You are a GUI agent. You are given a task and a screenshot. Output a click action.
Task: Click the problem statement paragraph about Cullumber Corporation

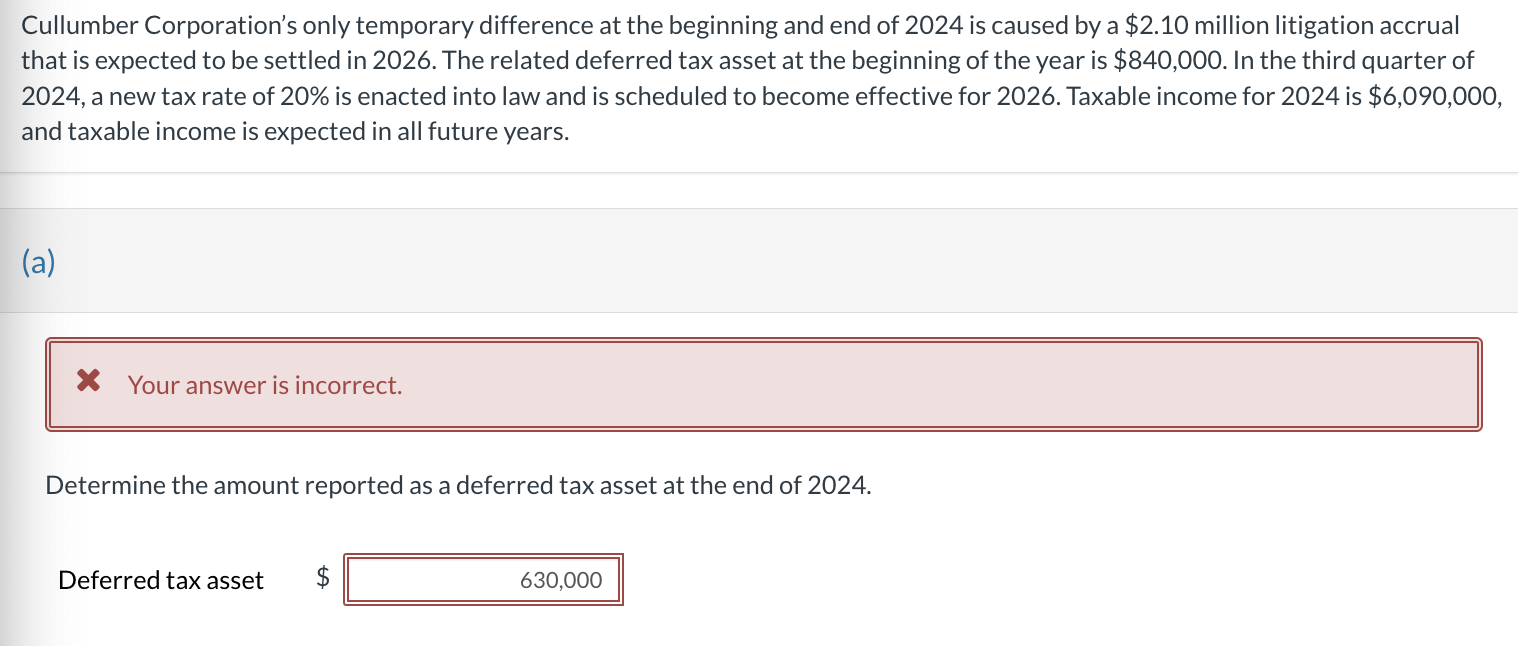700,77
